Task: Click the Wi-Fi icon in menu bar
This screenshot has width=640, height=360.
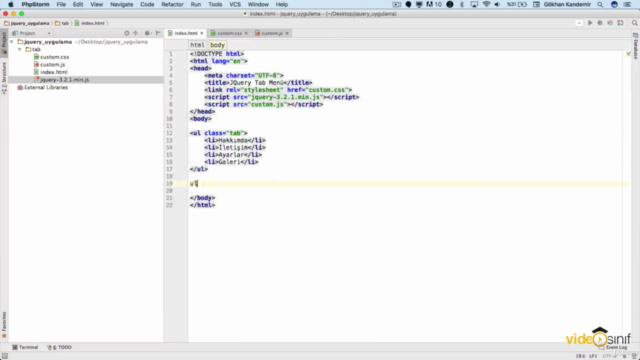Action: coord(486,4)
